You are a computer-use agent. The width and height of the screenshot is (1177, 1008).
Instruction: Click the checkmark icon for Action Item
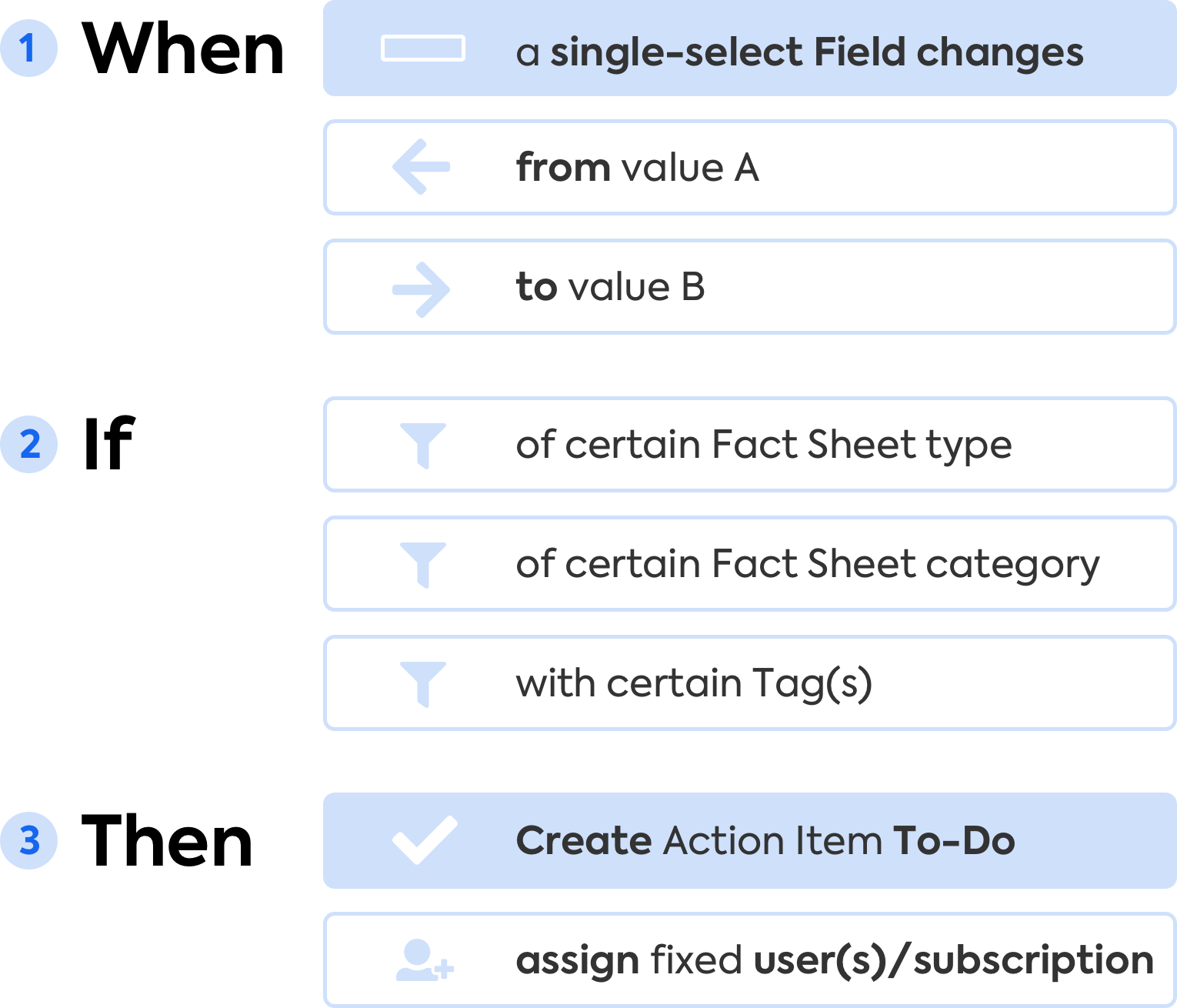click(424, 840)
